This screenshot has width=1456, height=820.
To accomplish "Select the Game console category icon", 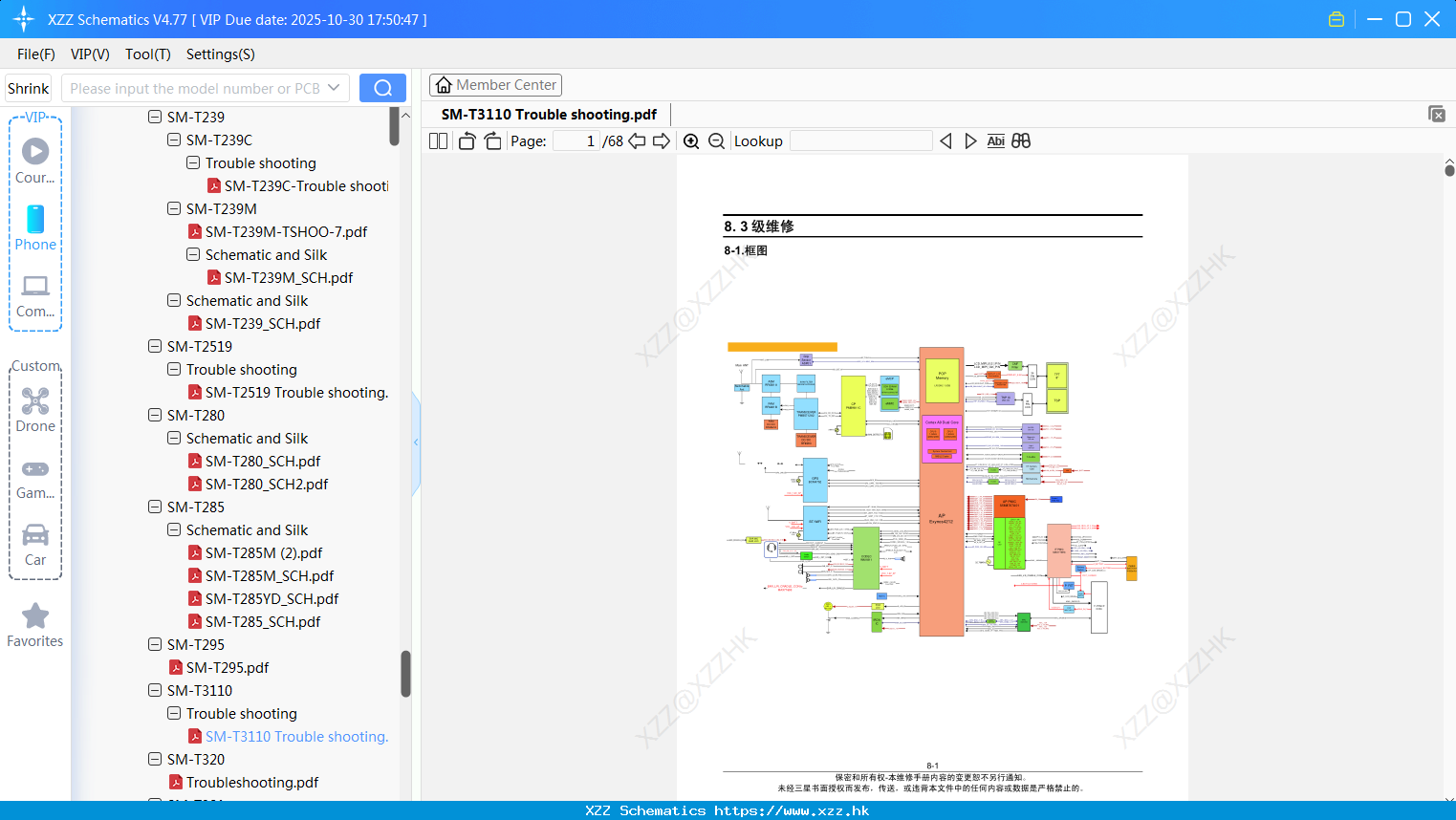I will pyautogui.click(x=35, y=480).
